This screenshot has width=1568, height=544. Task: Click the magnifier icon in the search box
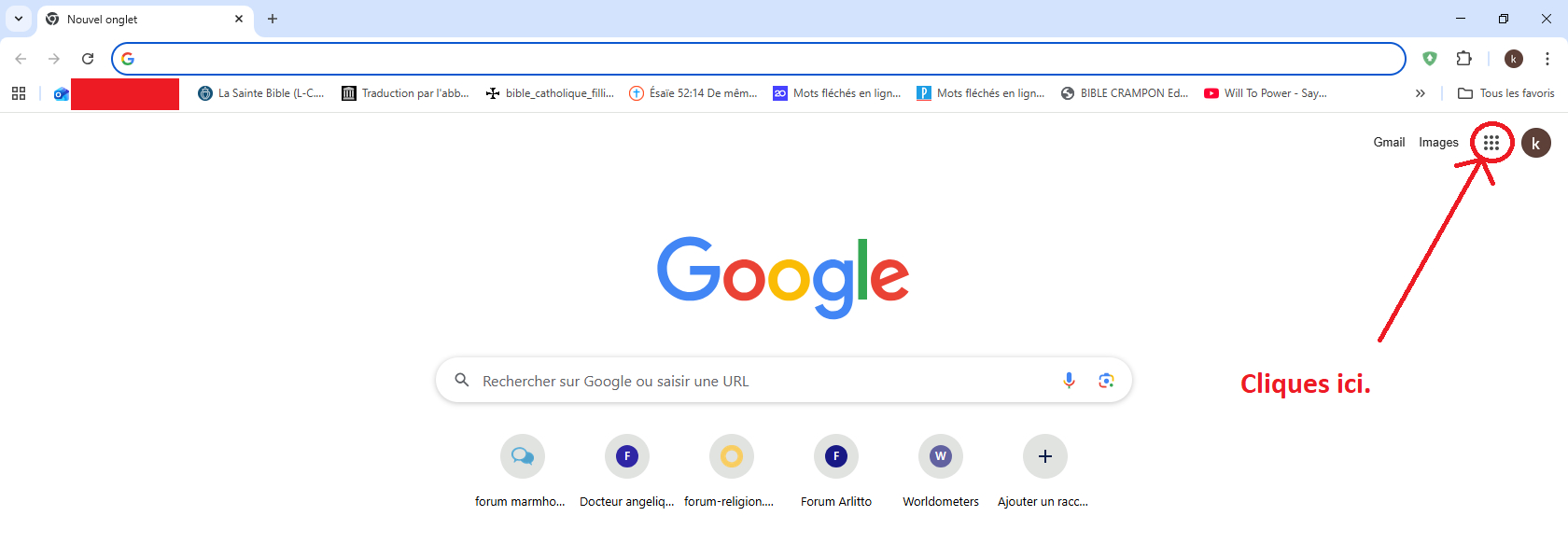coord(461,381)
